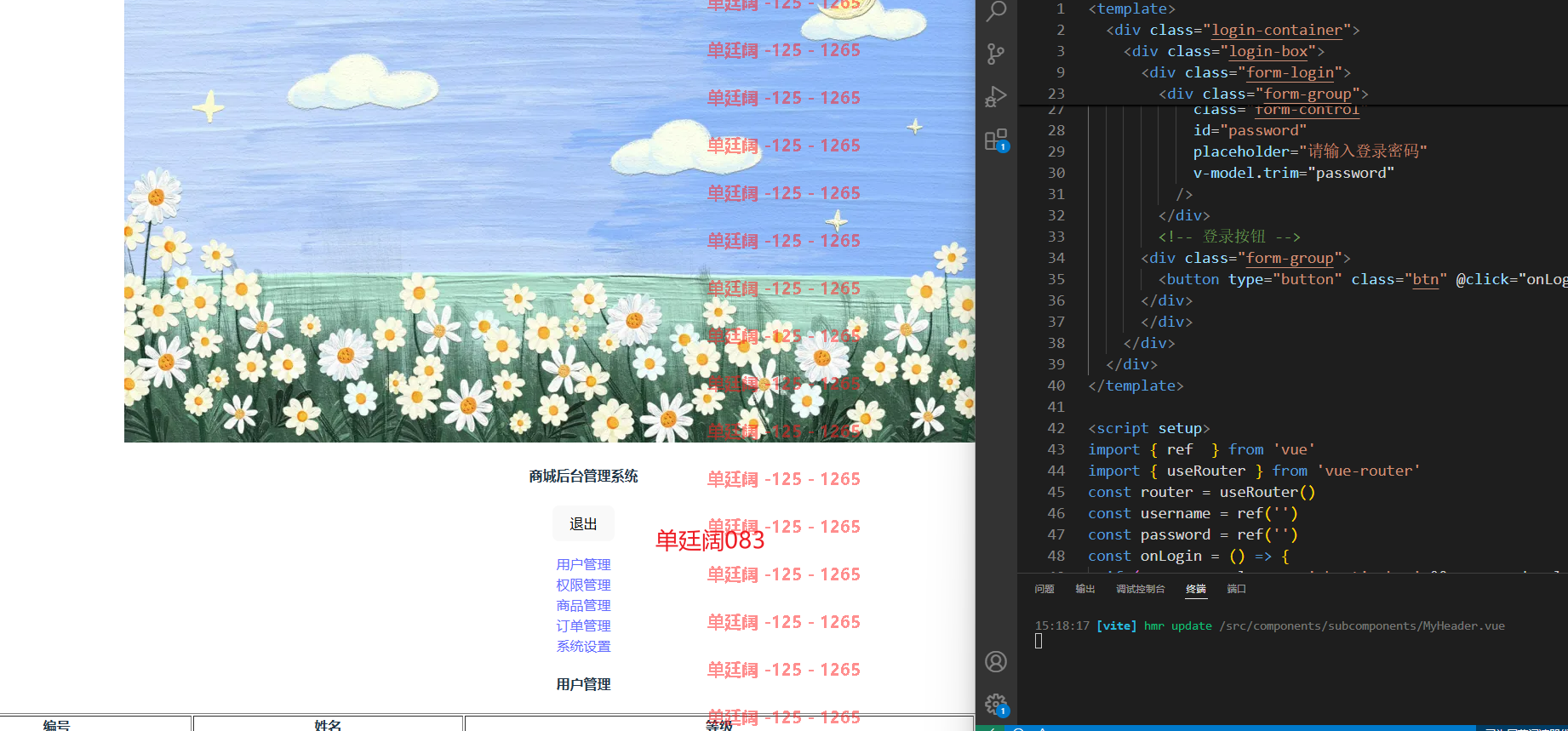Switch to the 输出 panel tab
Image resolution: width=1568 pixels, height=731 pixels.
pos(1085,589)
